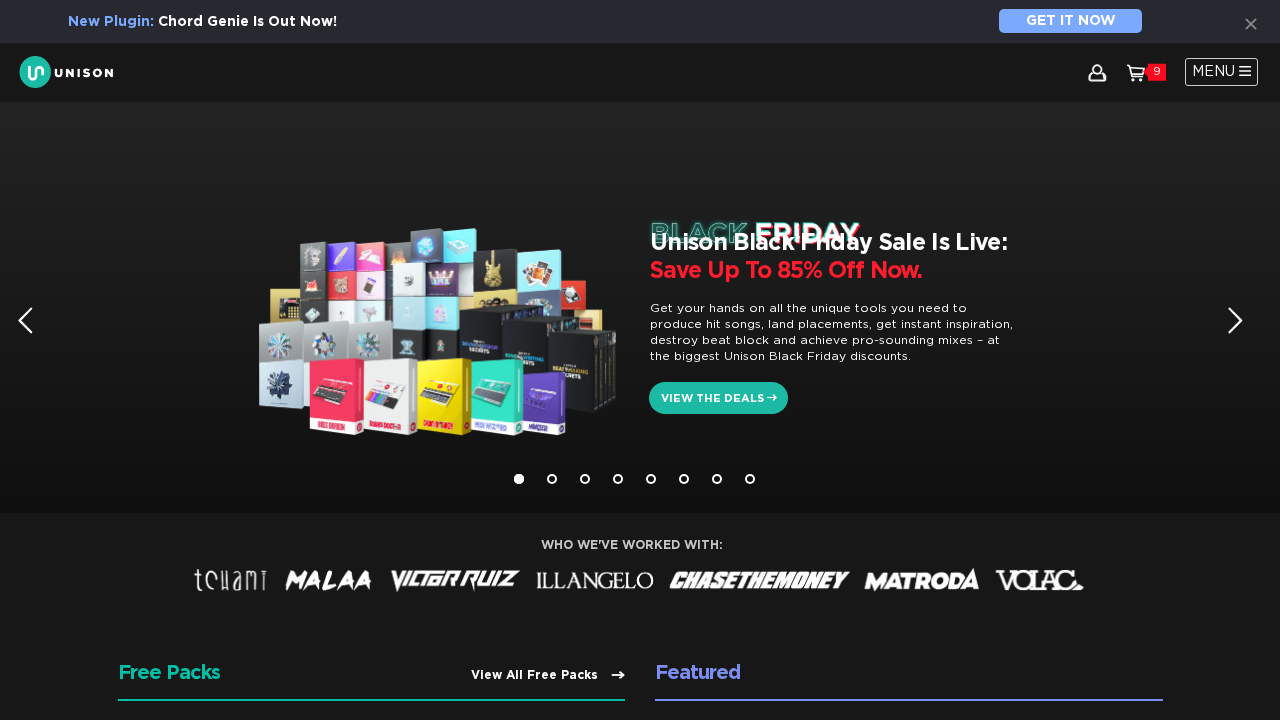Open account login via the user icon
This screenshot has height=720, width=1280.
click(1096, 72)
